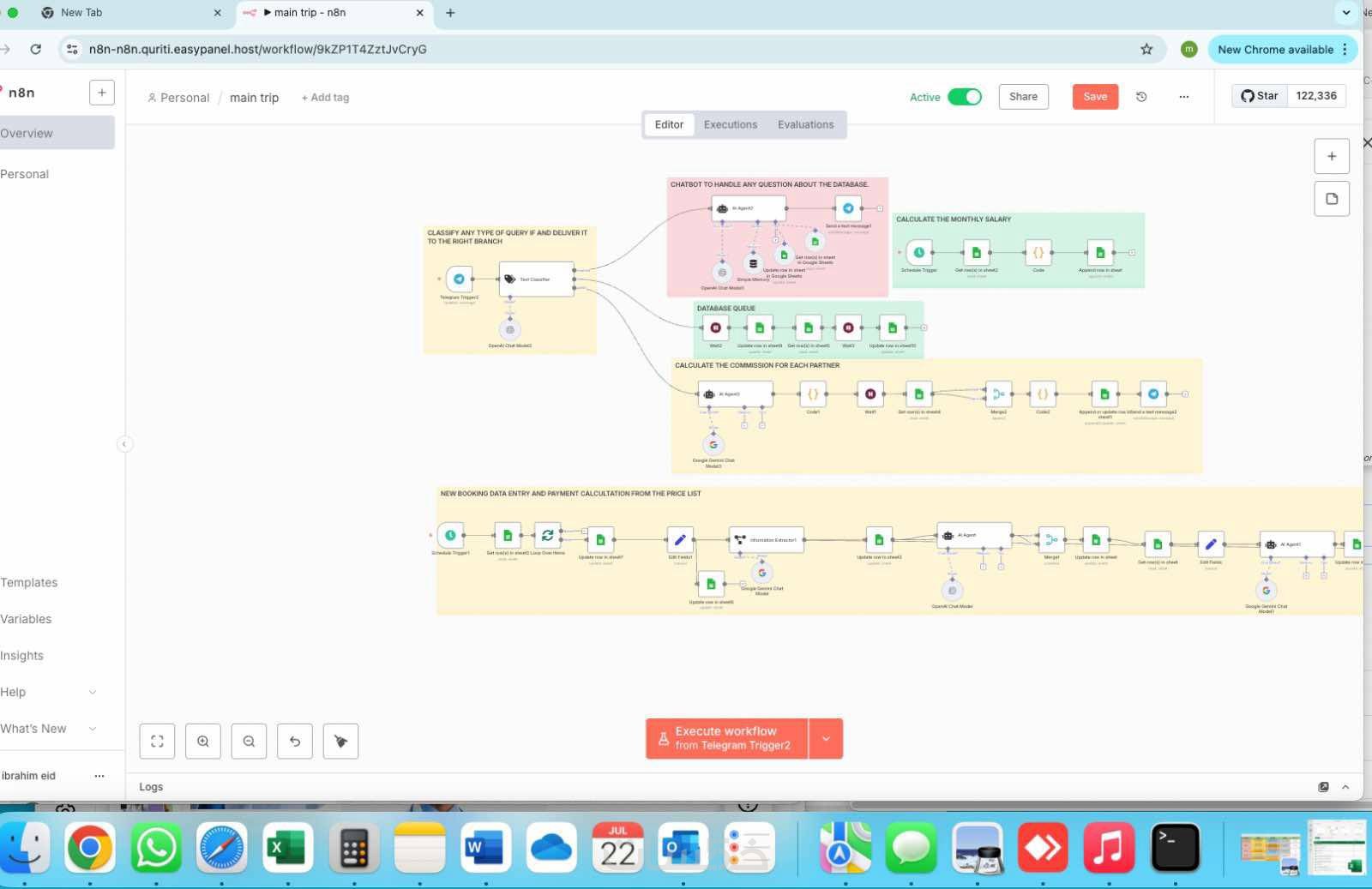Screen dimensions: 1372x889
Task: Click the Share button
Action: 1023,97
